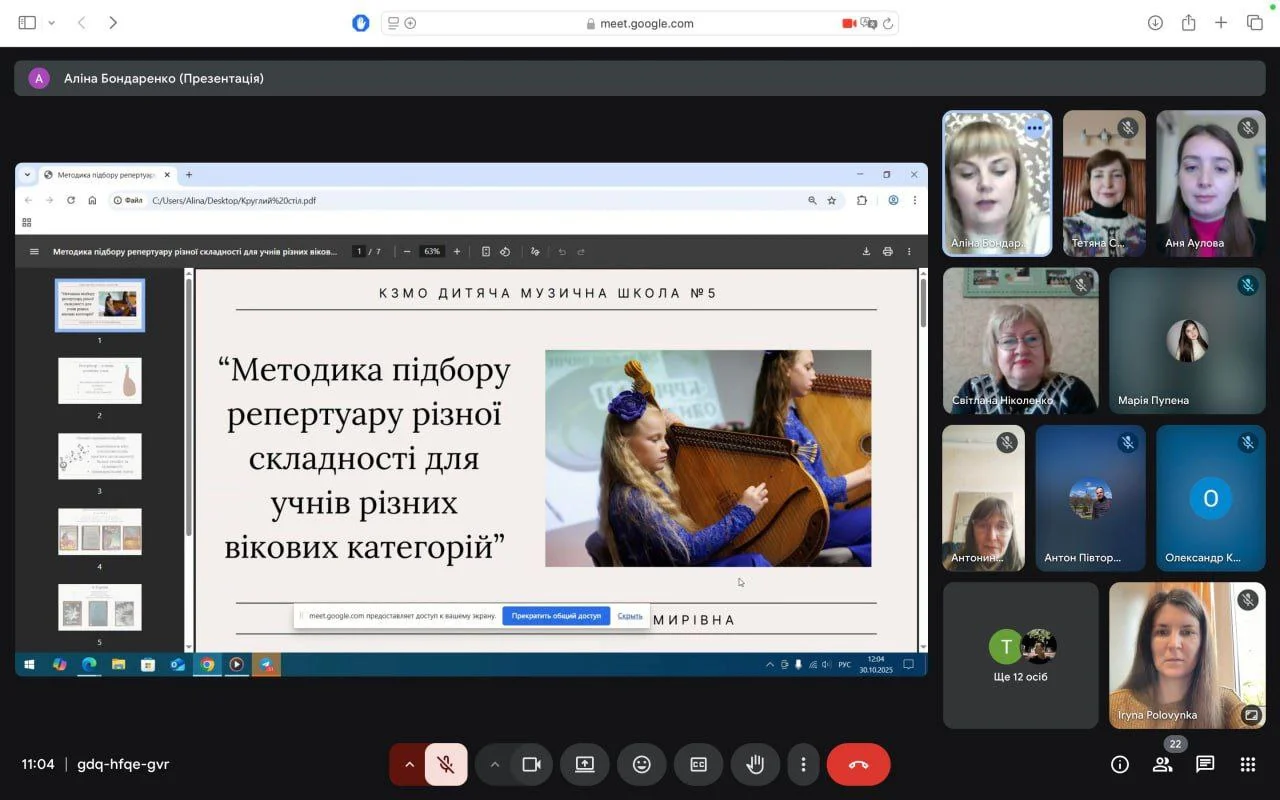This screenshot has height=800, width=1280.
Task: Start screen presentation with Present now icon
Action: [585, 765]
